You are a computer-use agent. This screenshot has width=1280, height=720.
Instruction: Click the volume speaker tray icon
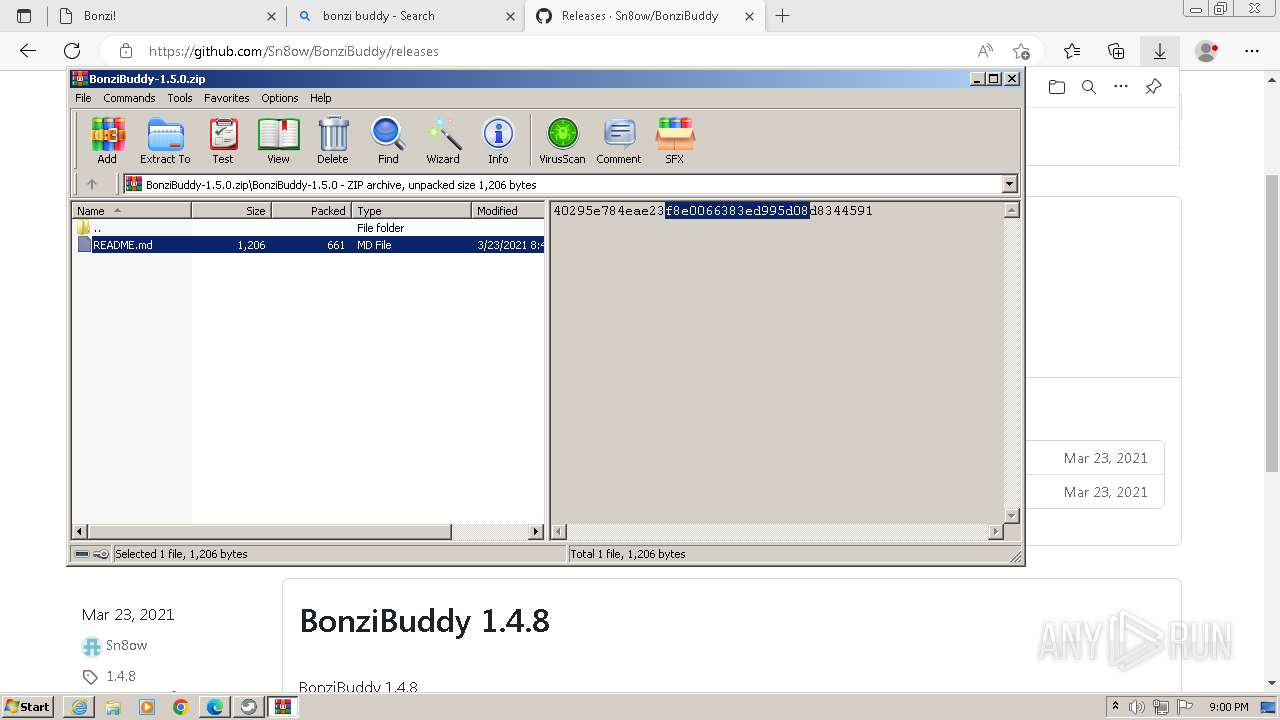click(x=1138, y=707)
